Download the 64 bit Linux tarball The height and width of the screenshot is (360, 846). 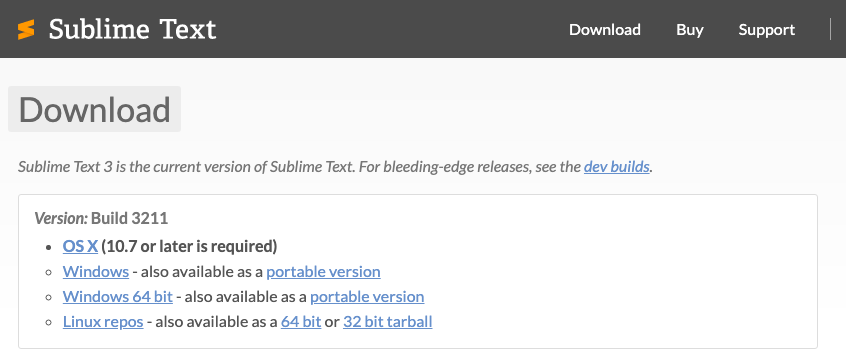(x=301, y=322)
